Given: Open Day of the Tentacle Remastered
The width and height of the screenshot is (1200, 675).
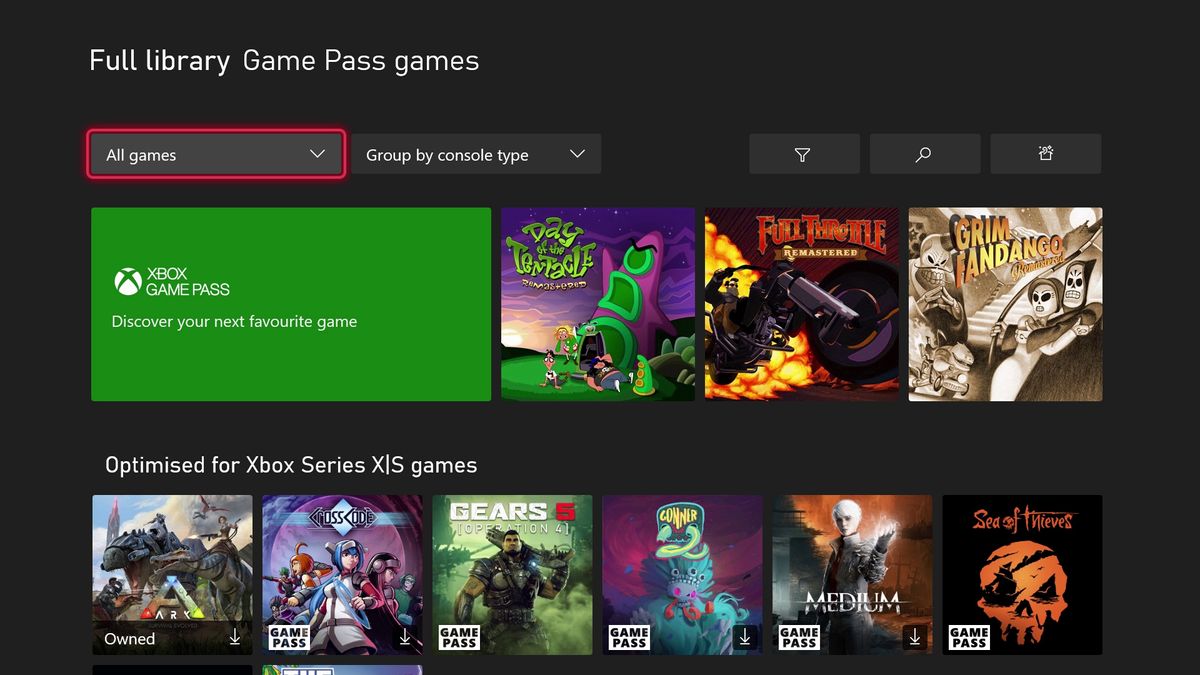Looking at the screenshot, I should pos(597,304).
